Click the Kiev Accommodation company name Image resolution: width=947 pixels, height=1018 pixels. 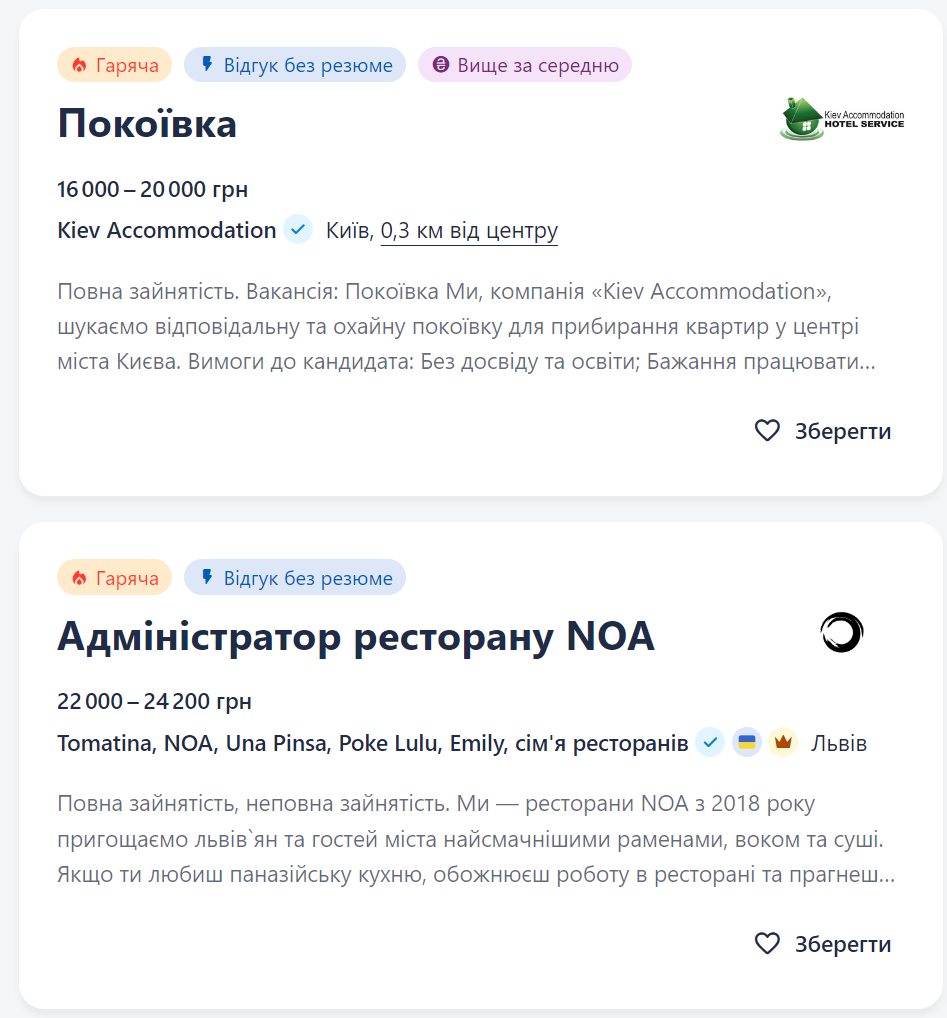[165, 229]
